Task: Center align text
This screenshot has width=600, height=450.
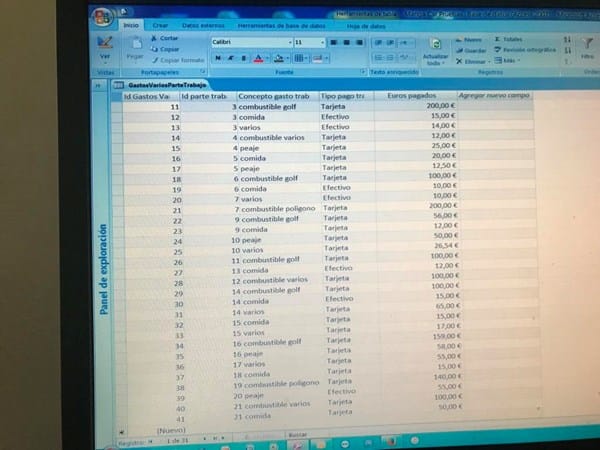Action: pos(346,42)
